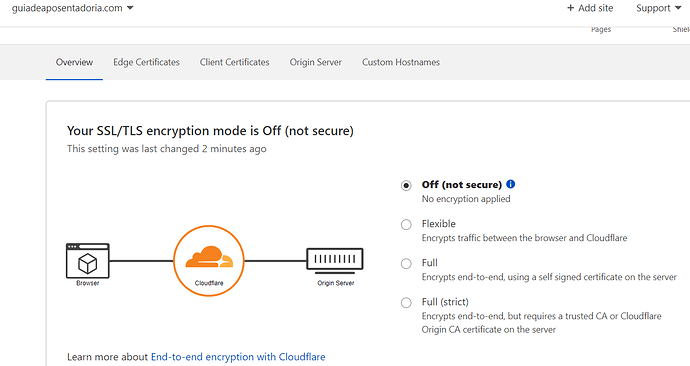Open the guiadeaposentadoria.com site dropdown
Screen dimensions: 690x366
click(73, 8)
